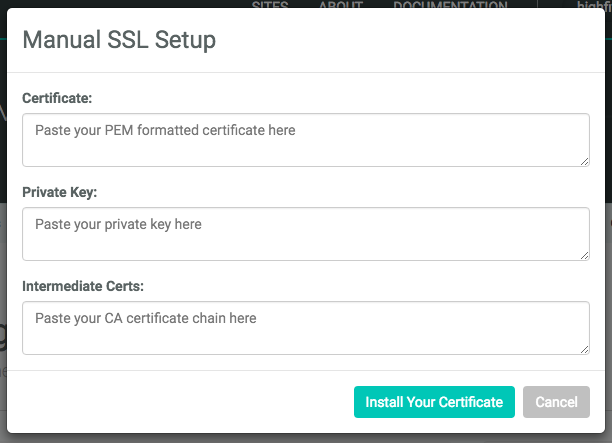Click the Certificate text area
This screenshot has width=612, height=443.
coord(305,140)
